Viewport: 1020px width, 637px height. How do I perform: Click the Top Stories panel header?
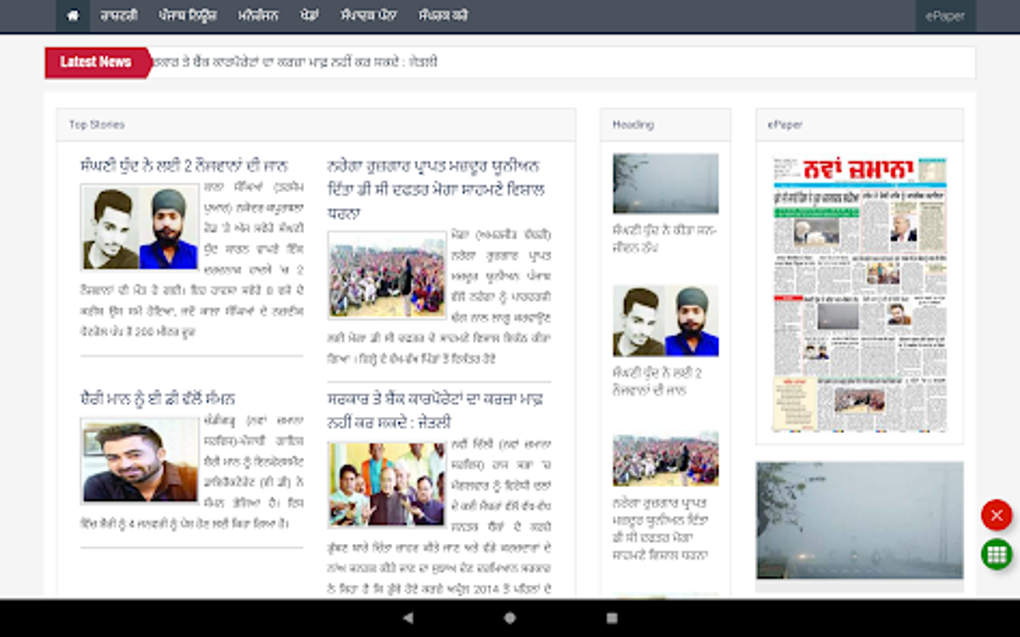pos(316,124)
